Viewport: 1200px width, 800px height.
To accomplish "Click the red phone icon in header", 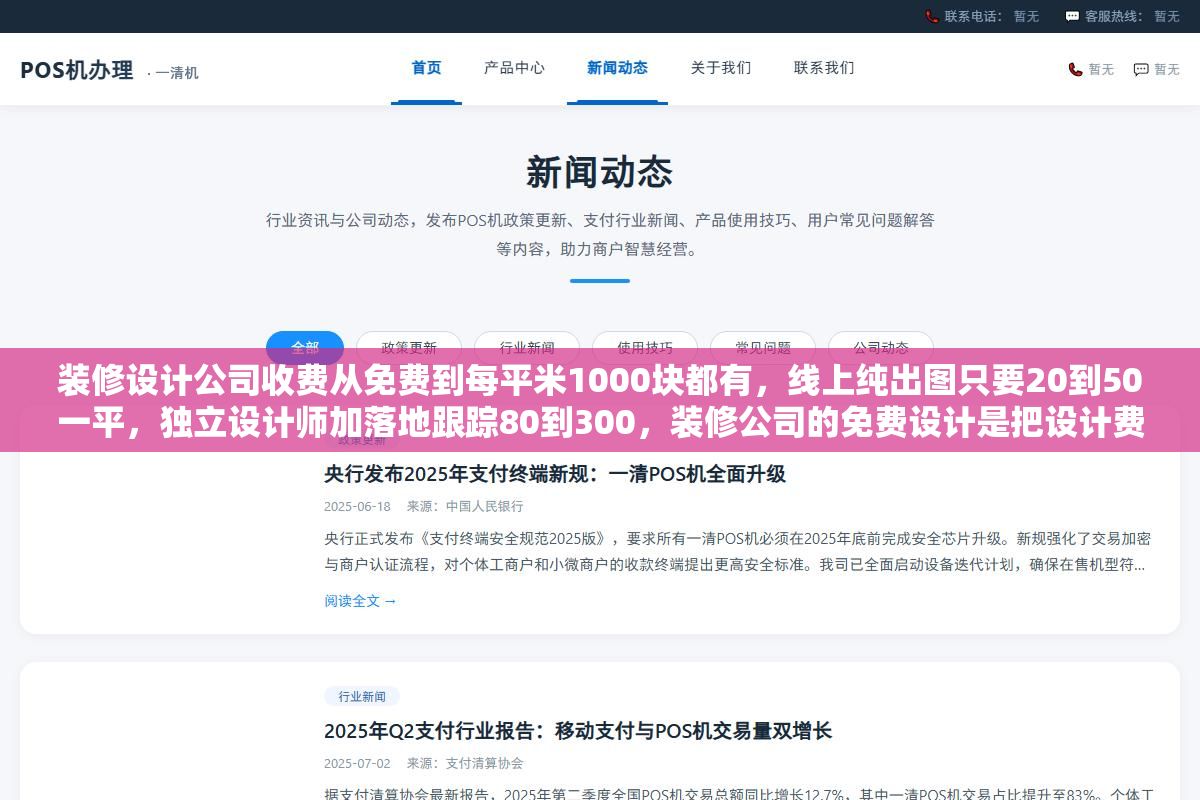I will (x=1075, y=69).
